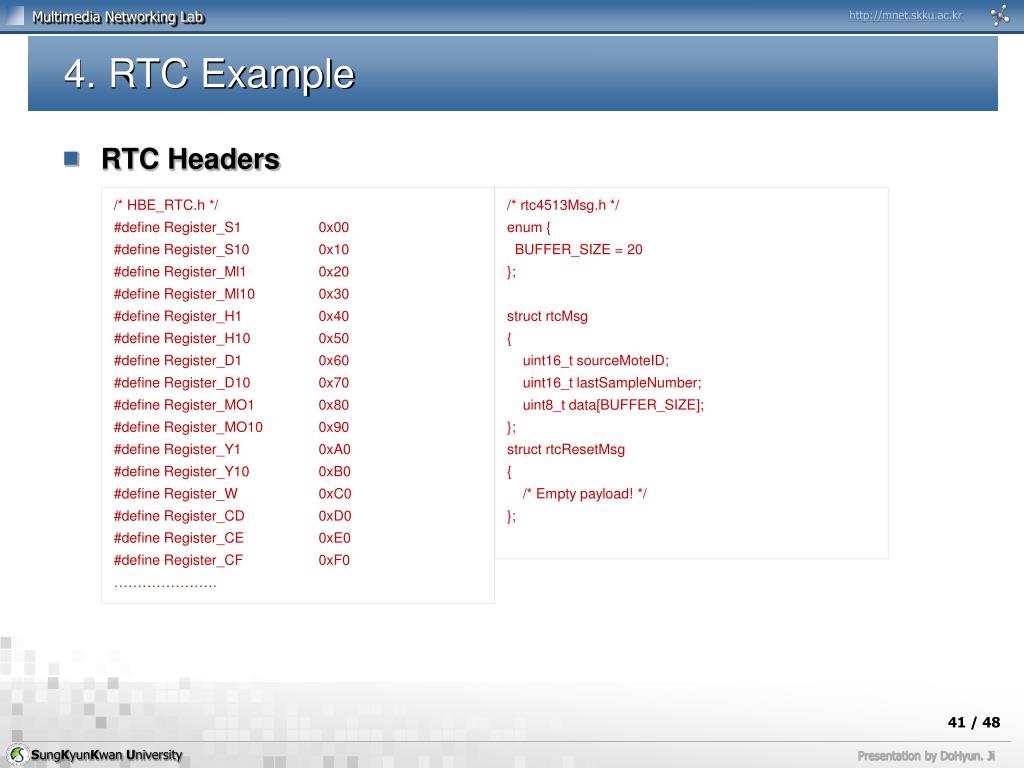Click '#define Register_CF' line
Viewport: 1024px width, 768px height.
pyautogui.click(x=178, y=560)
